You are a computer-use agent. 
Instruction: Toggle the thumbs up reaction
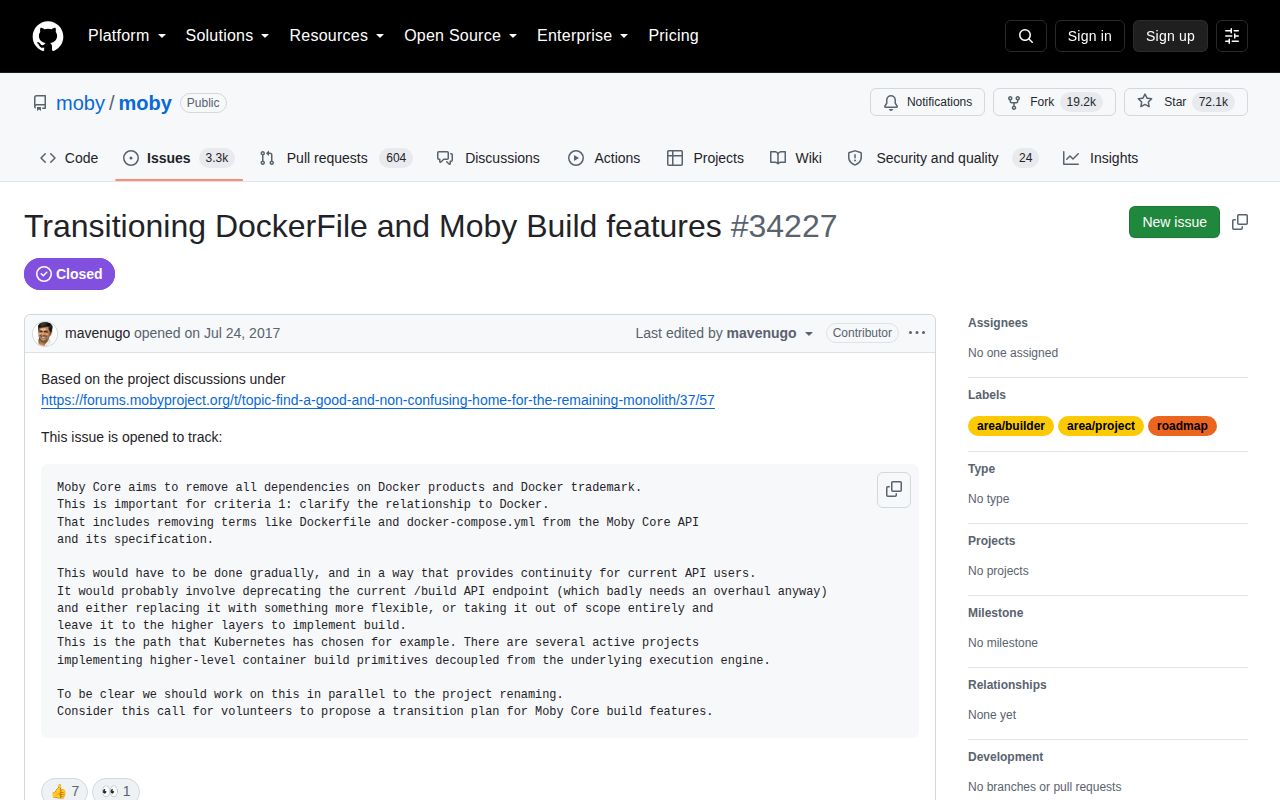point(65,790)
